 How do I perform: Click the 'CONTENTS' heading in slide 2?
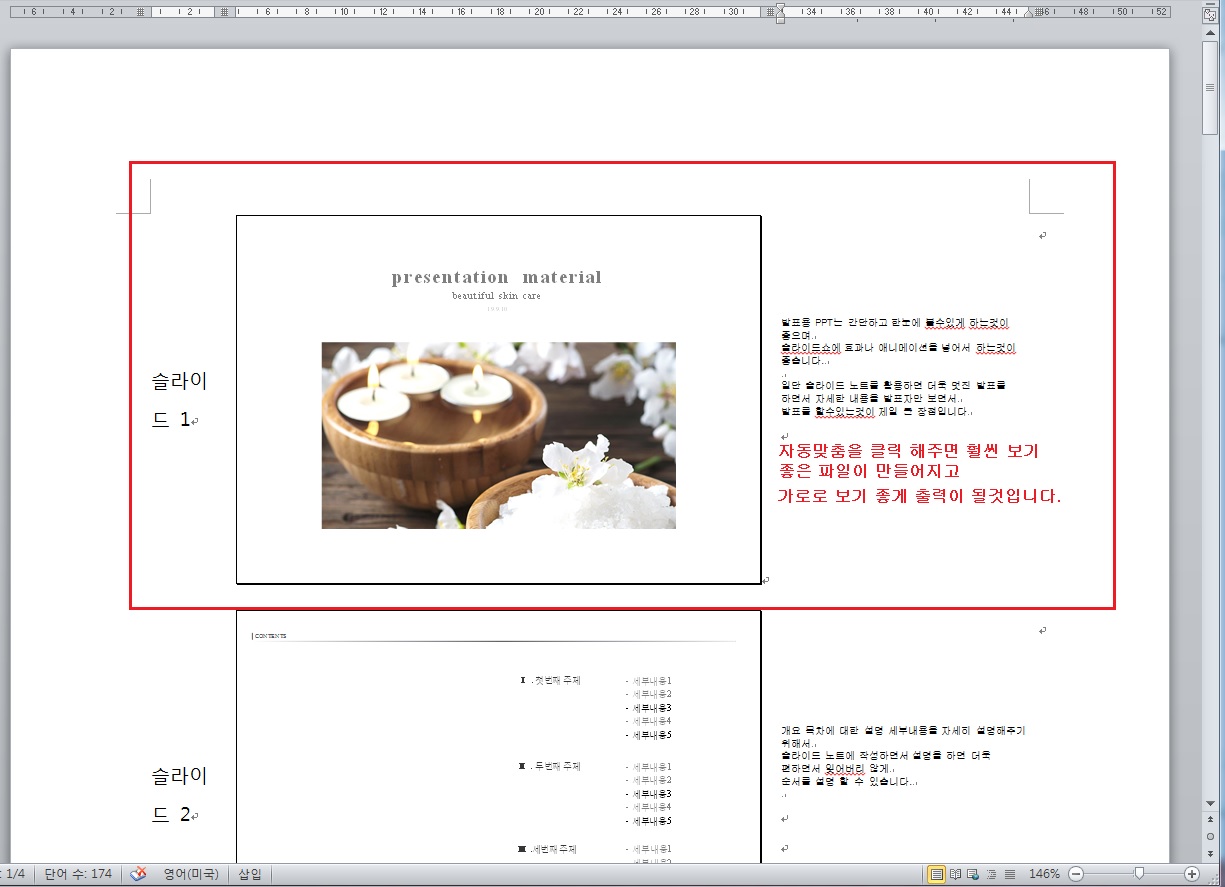(x=271, y=635)
